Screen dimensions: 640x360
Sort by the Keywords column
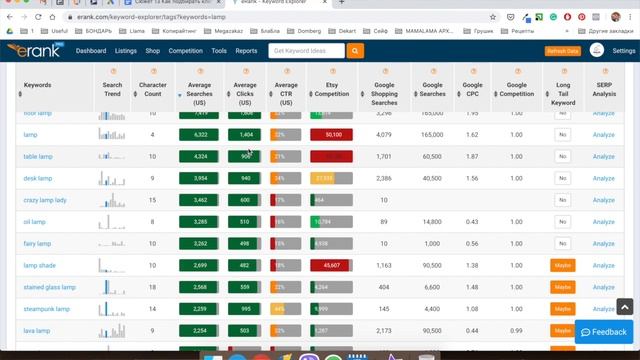pyautogui.click(x=20, y=94)
